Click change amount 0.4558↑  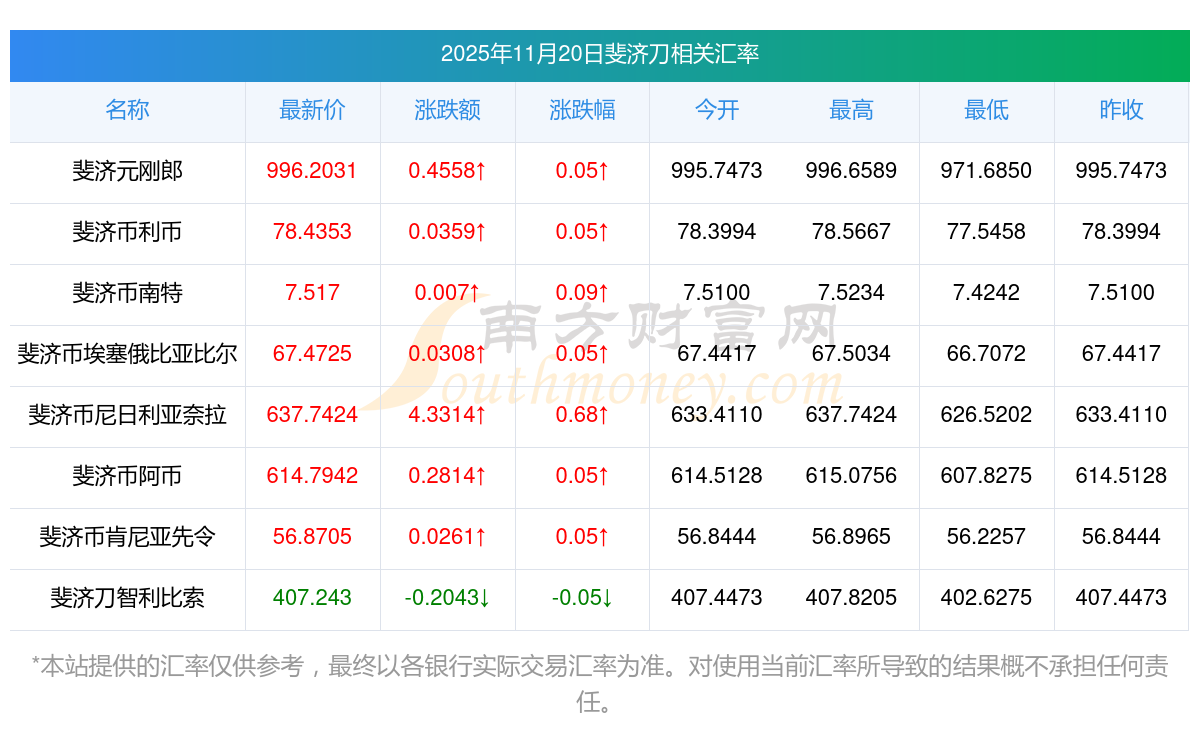click(x=447, y=171)
